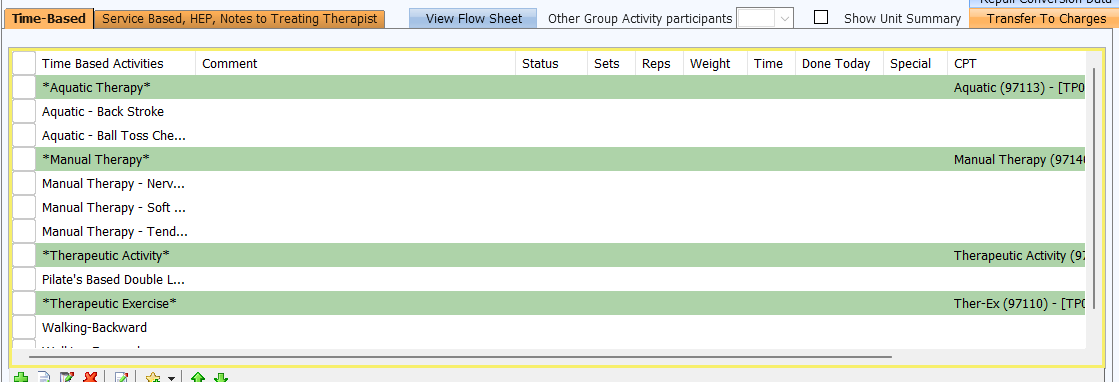The image size is (1119, 382).
Task: Check the box for *Manual Therapy* row
Action: click(24, 159)
